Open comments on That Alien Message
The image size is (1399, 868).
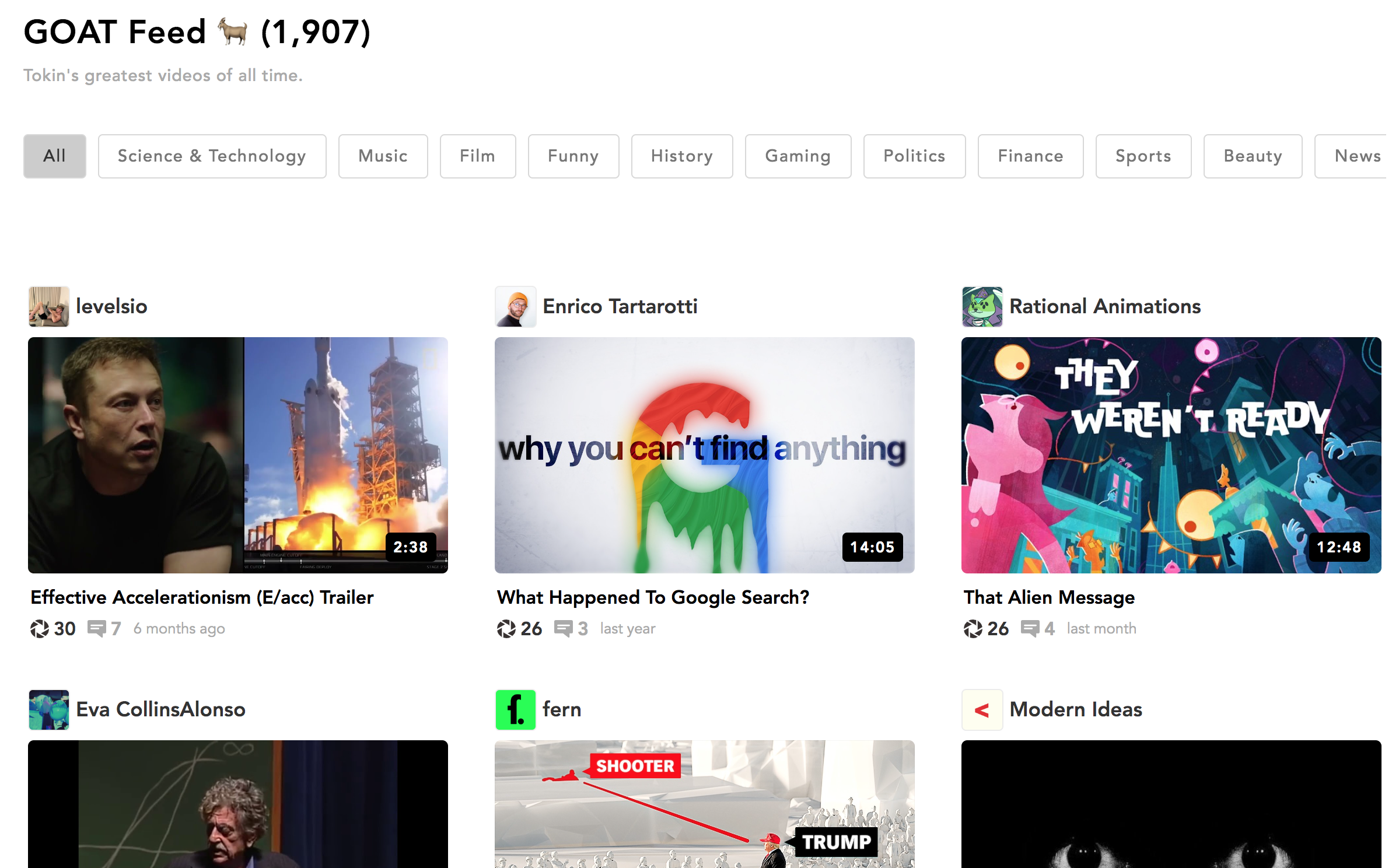click(x=1030, y=629)
